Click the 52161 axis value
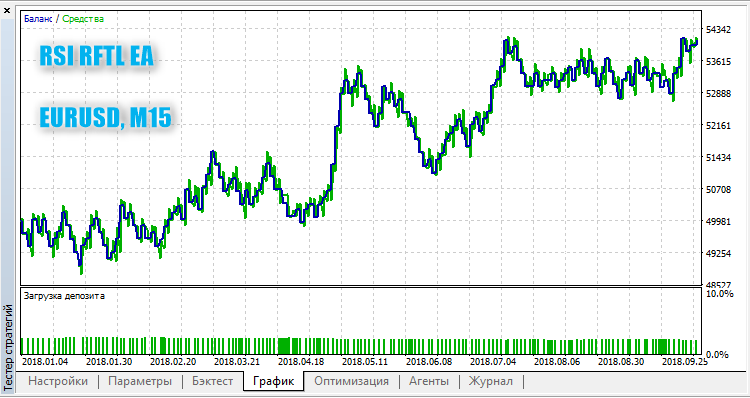This screenshot has height=398, width=750. pos(718,126)
